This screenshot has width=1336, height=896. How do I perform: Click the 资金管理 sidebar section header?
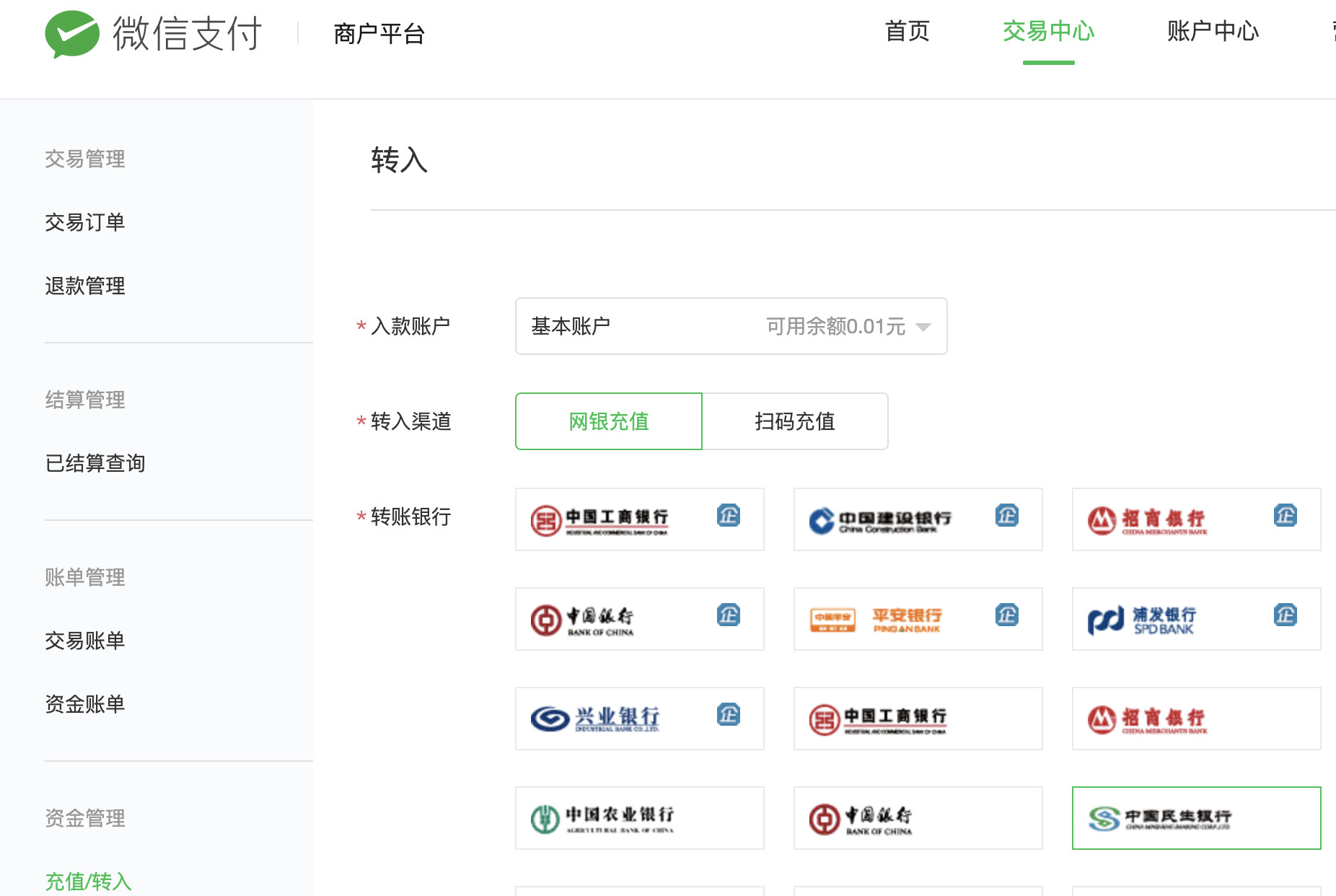pyautogui.click(x=85, y=818)
